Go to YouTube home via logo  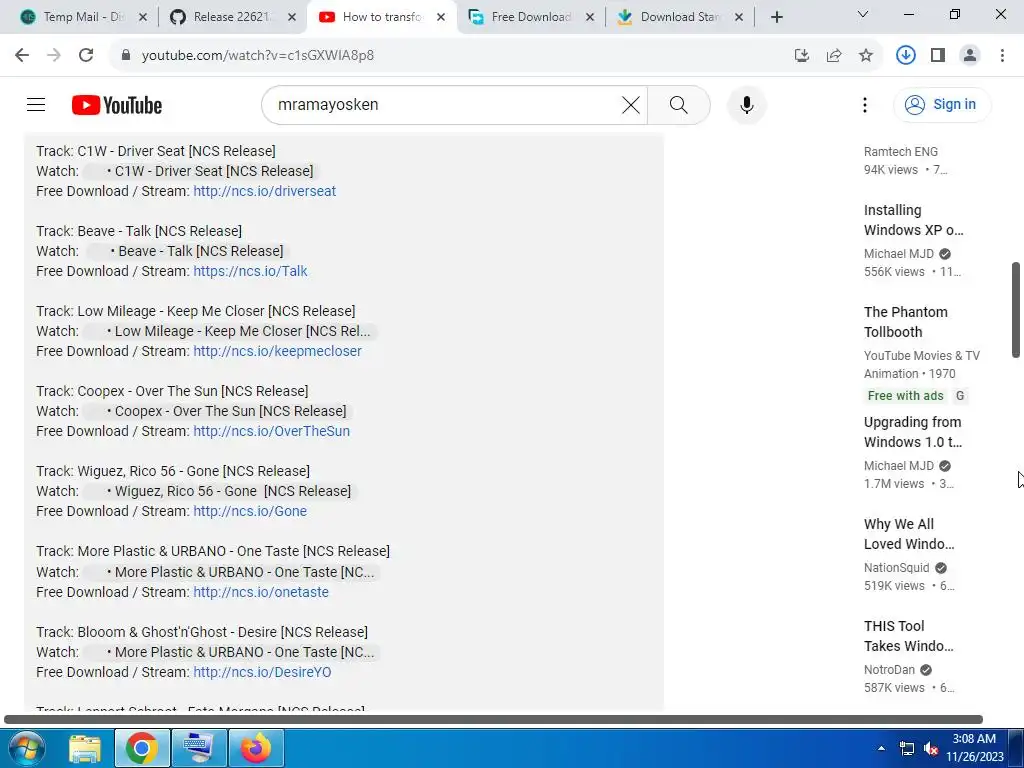pos(117,105)
